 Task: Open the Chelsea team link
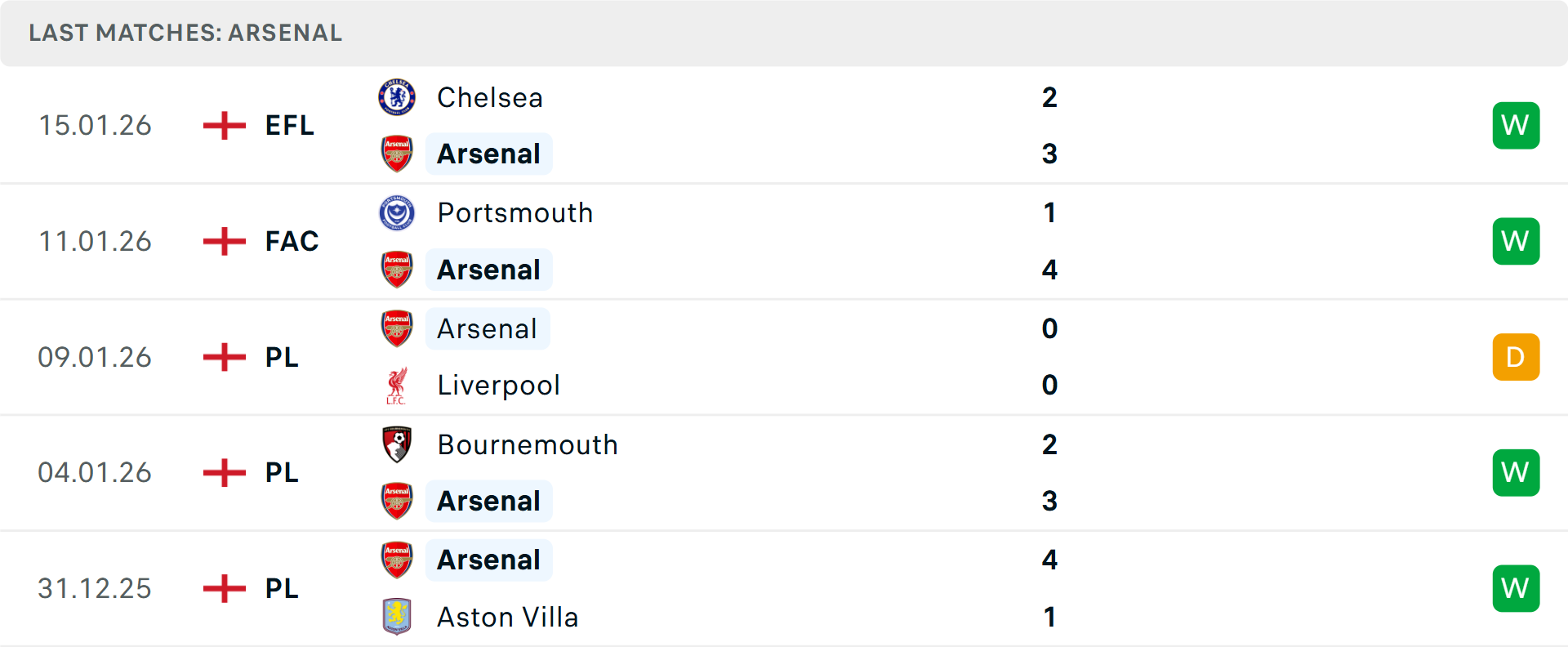point(490,98)
